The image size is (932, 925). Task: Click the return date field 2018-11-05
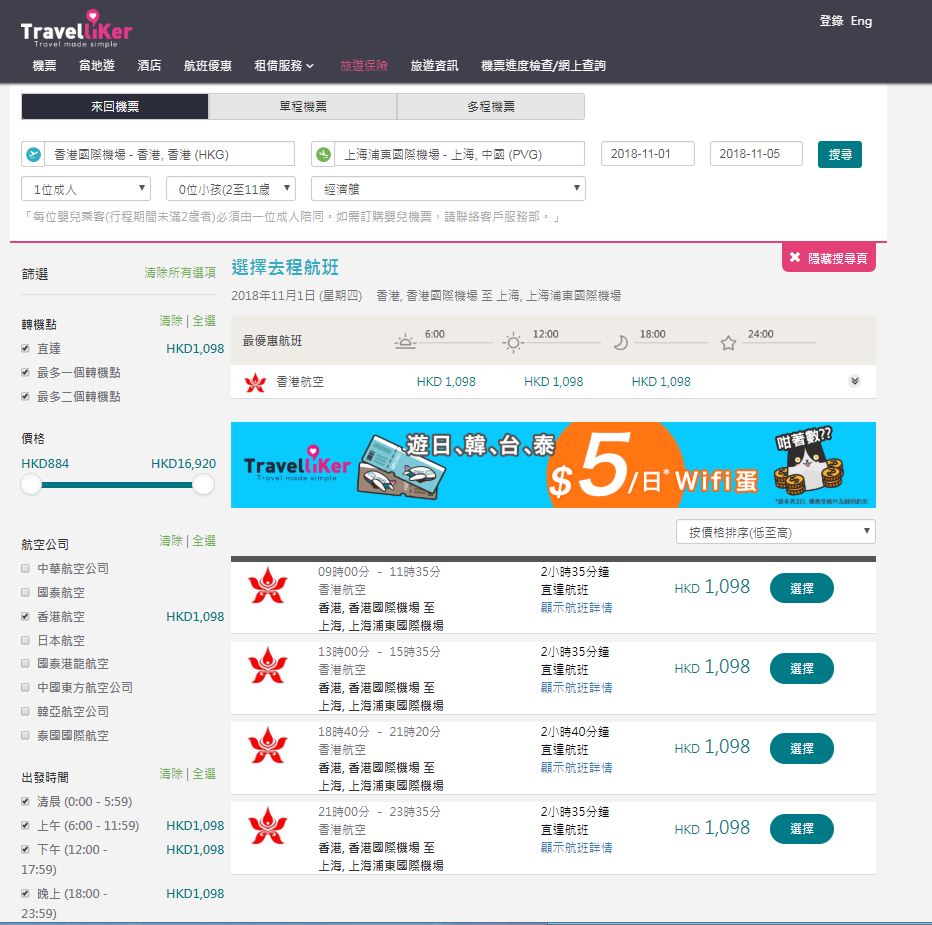pos(756,154)
